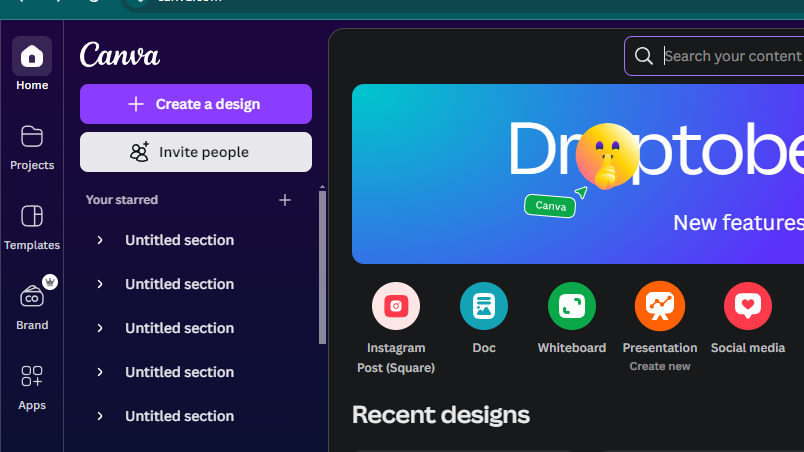
Task: Click the green Canva tag on banner
Action: pyautogui.click(x=550, y=206)
